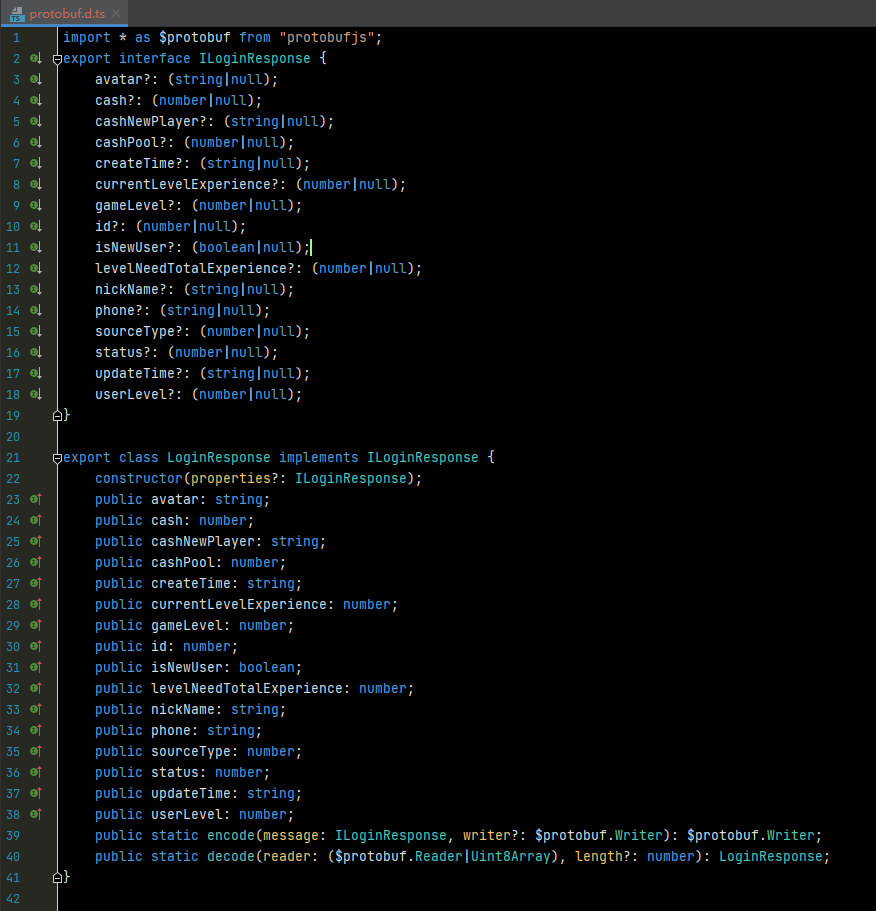Click the implements icon beside public updateTime
Screen dimensions: 876x911
[35, 793]
